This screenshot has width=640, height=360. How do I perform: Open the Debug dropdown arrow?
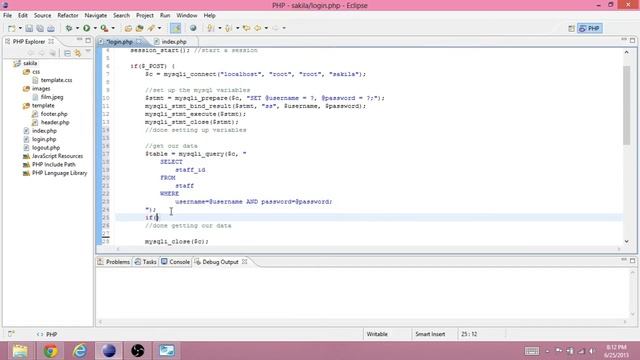(77, 28)
